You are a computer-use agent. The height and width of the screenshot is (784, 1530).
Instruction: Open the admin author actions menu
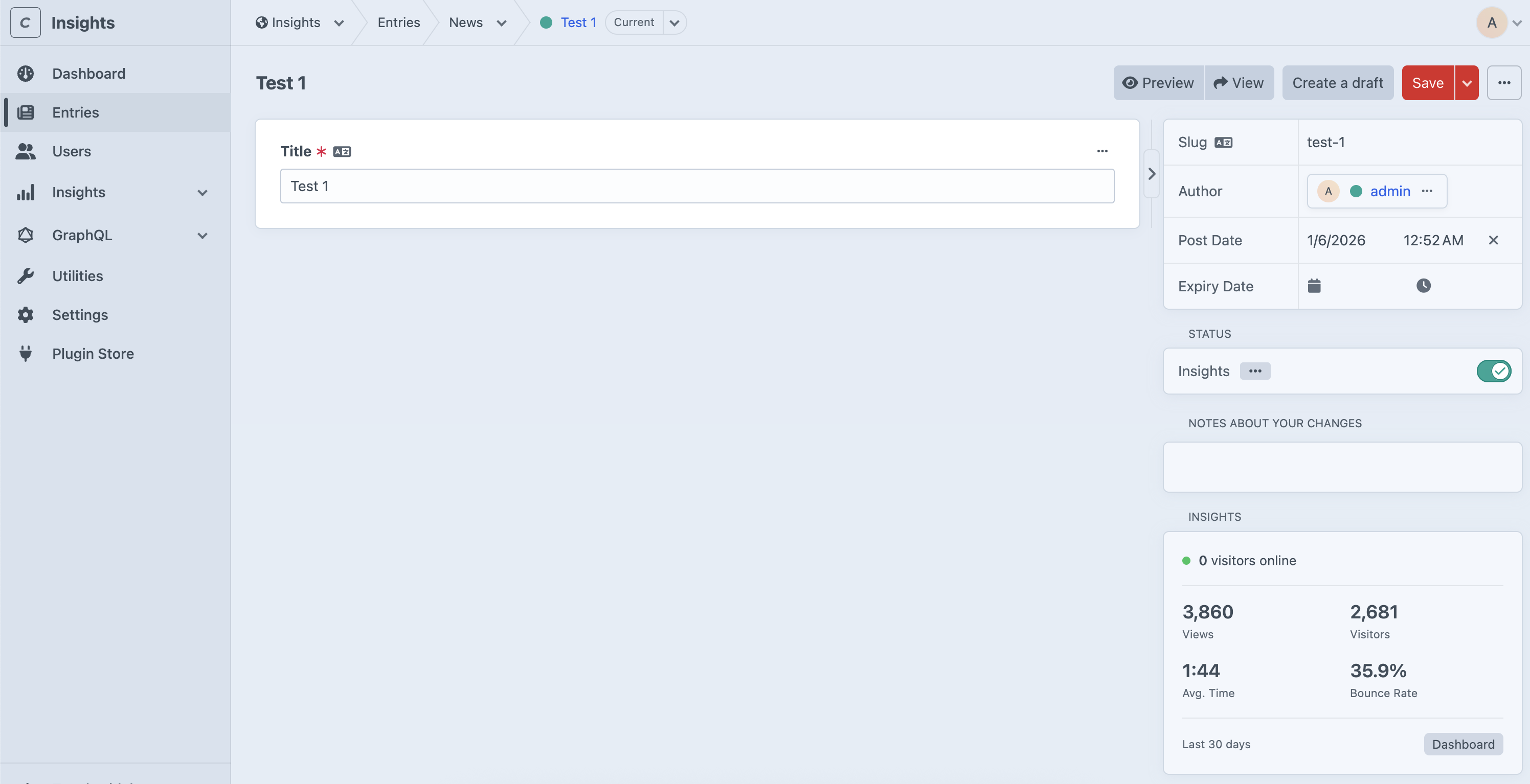click(1427, 191)
